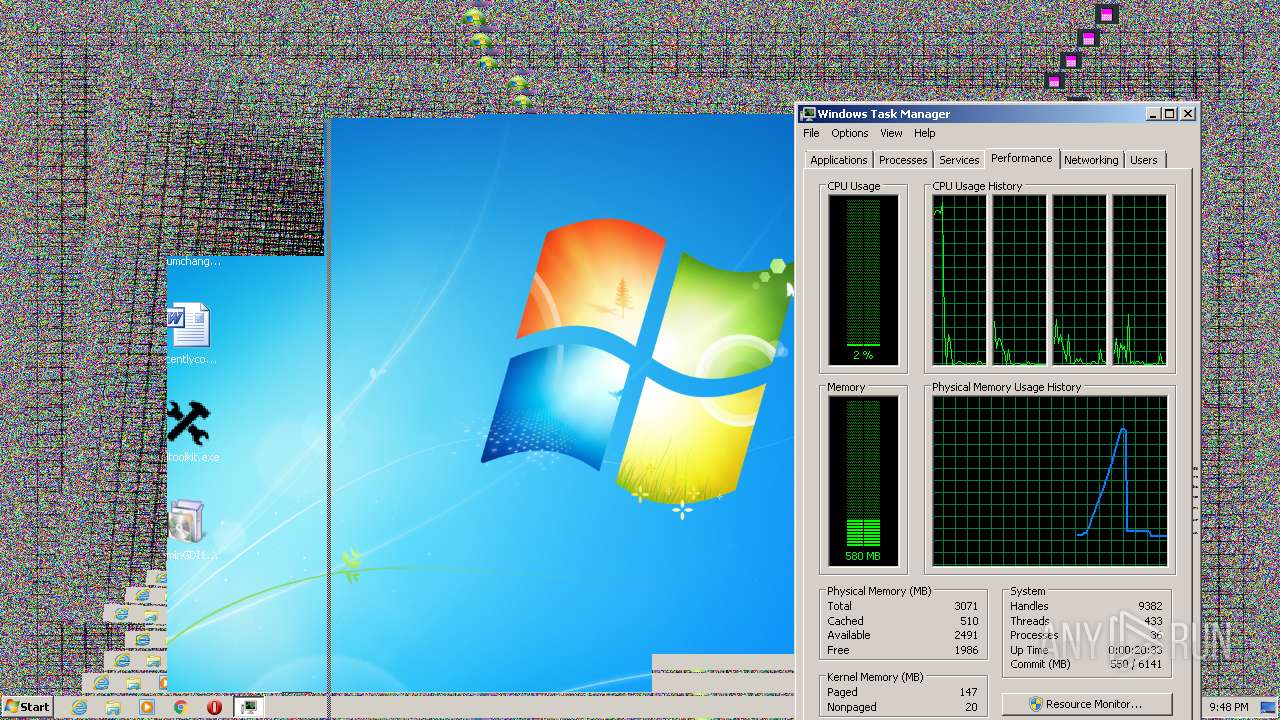The height and width of the screenshot is (720, 1280).
Task: Select the toolkit.exe desktop icon
Action: click(190, 432)
